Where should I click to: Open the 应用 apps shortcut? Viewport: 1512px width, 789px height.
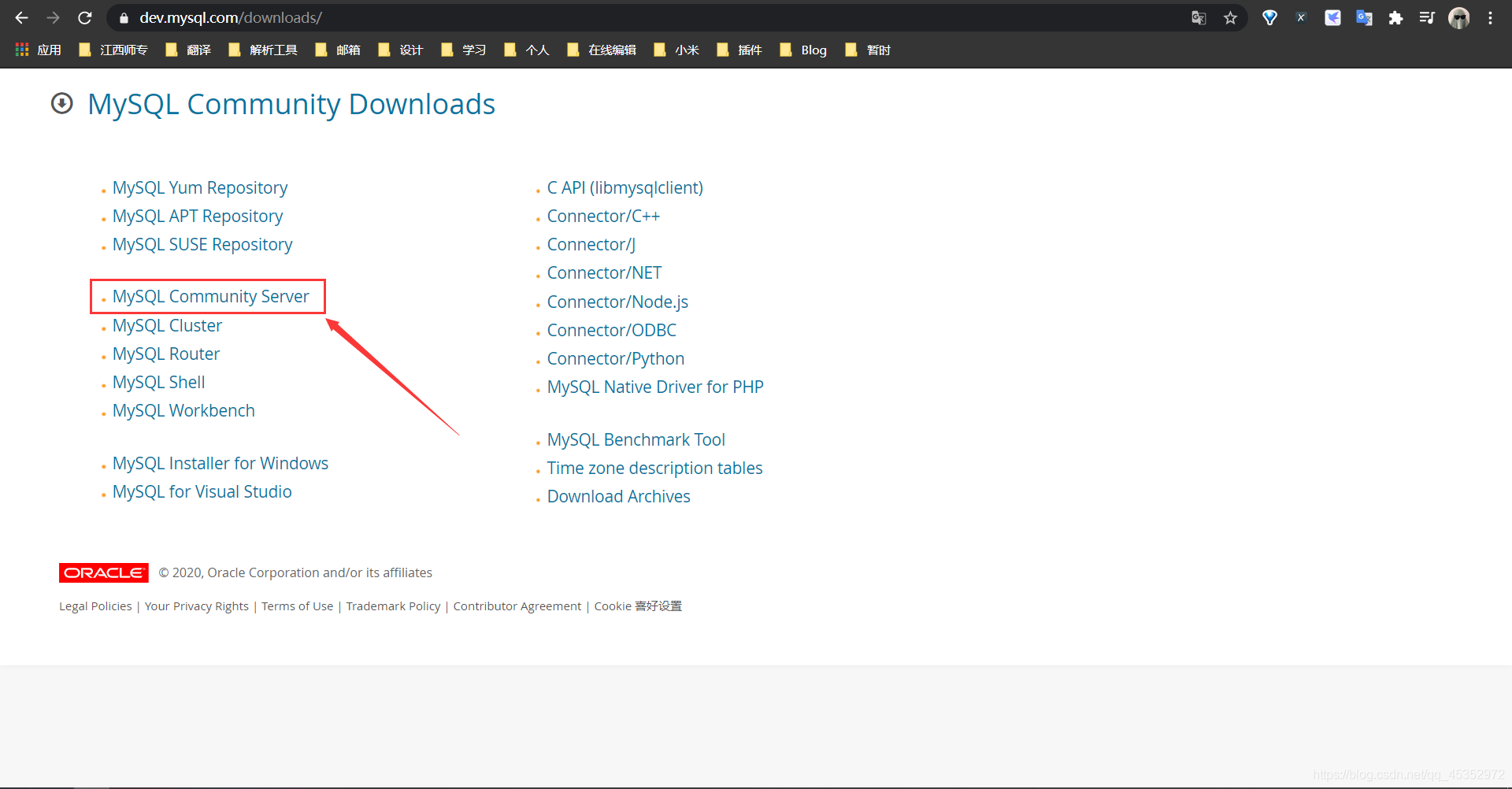[x=39, y=50]
